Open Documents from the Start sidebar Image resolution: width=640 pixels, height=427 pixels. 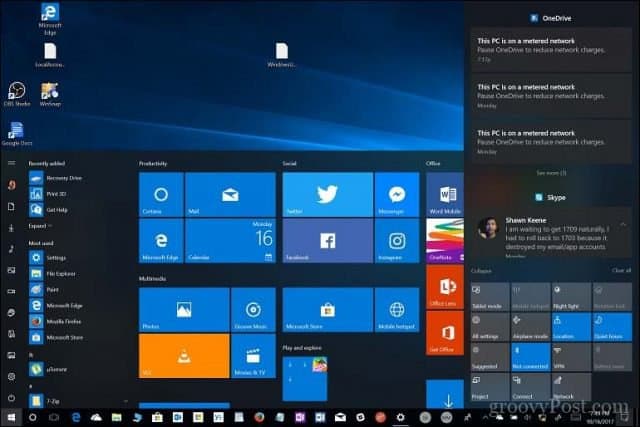(11, 207)
